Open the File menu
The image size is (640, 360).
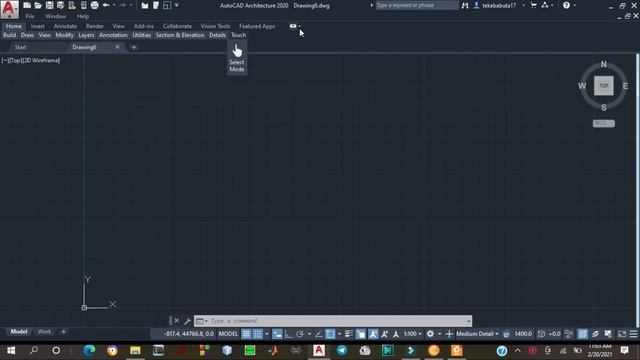(30, 16)
